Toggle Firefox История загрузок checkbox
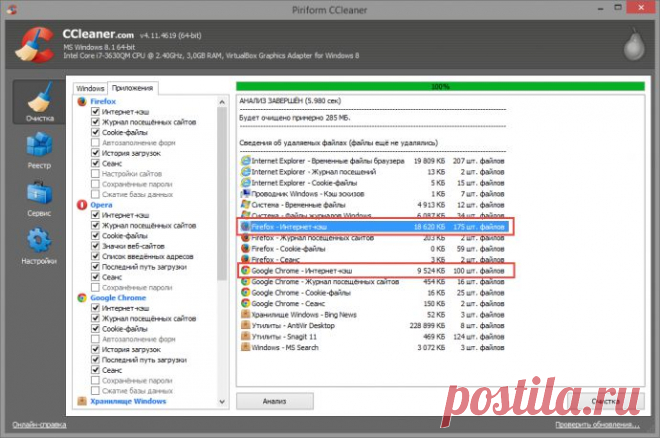Viewport: 660px width, 438px height. pyautogui.click(x=96, y=153)
